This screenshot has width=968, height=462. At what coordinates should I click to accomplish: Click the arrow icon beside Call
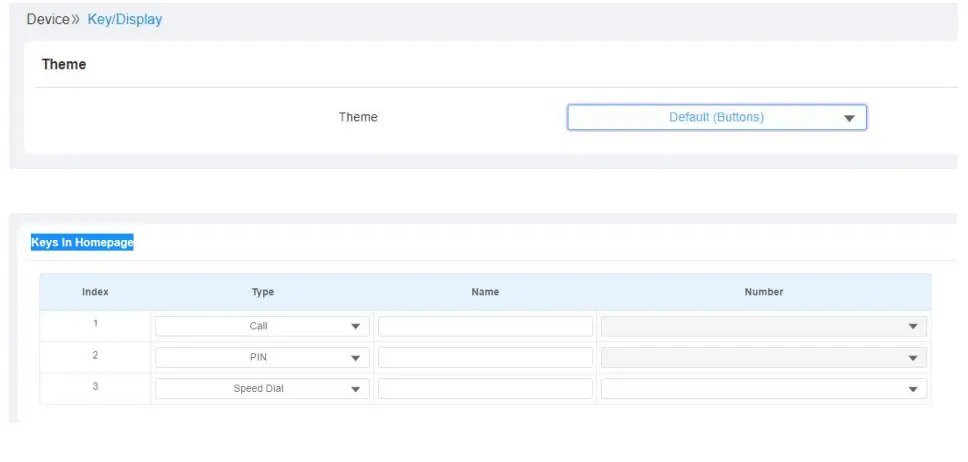[x=355, y=327]
